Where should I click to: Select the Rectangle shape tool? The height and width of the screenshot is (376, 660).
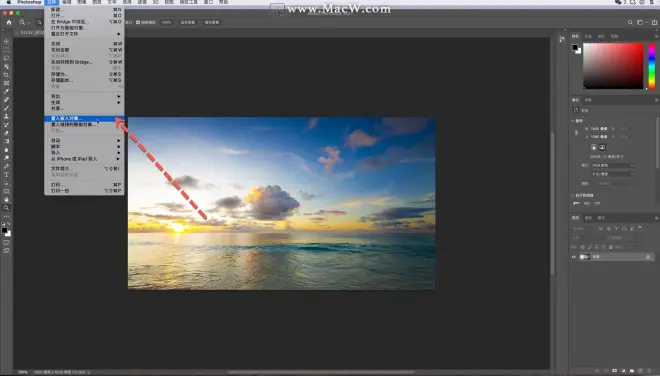pyautogui.click(x=6, y=191)
